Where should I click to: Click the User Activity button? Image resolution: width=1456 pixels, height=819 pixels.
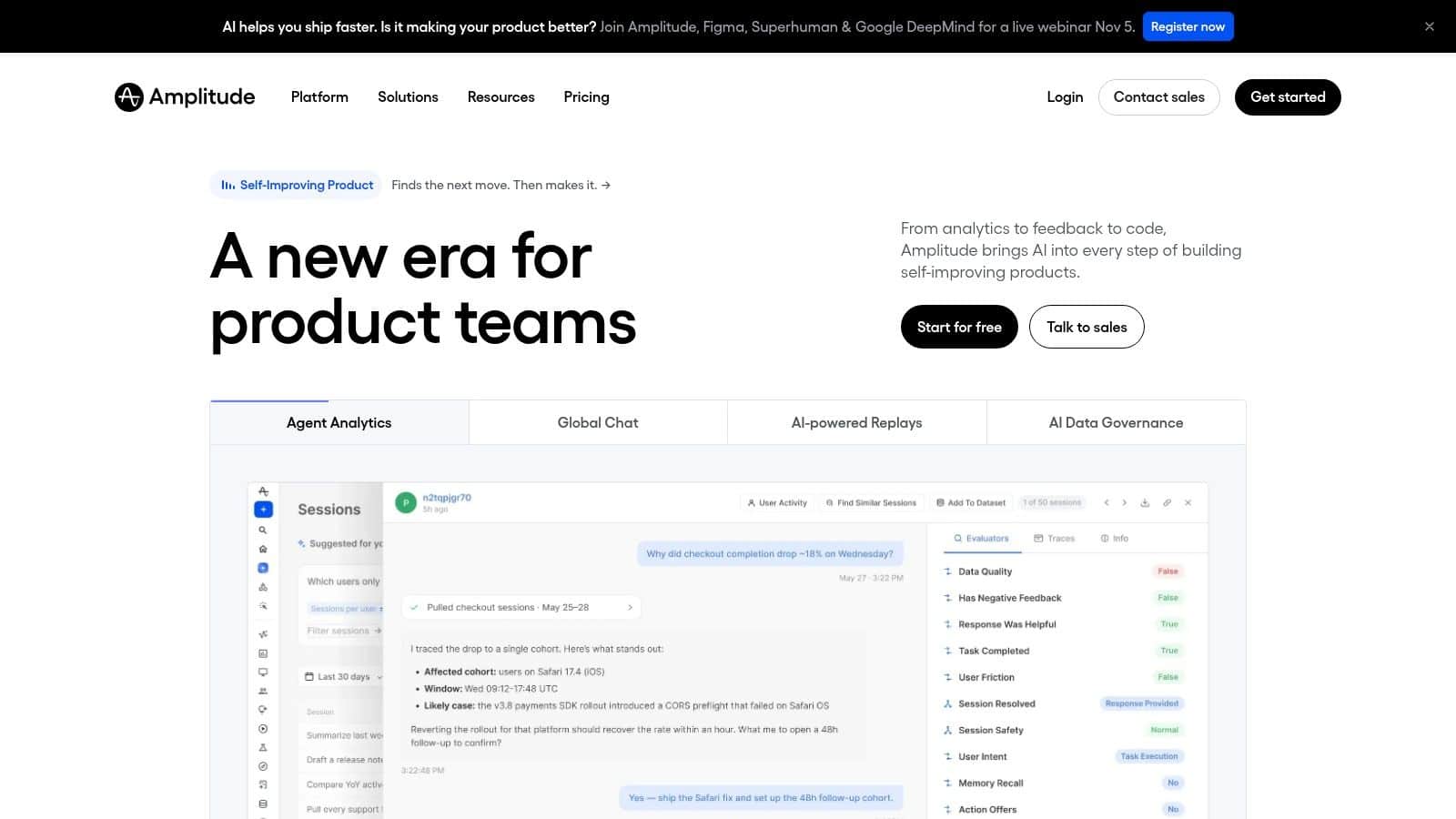[777, 502]
